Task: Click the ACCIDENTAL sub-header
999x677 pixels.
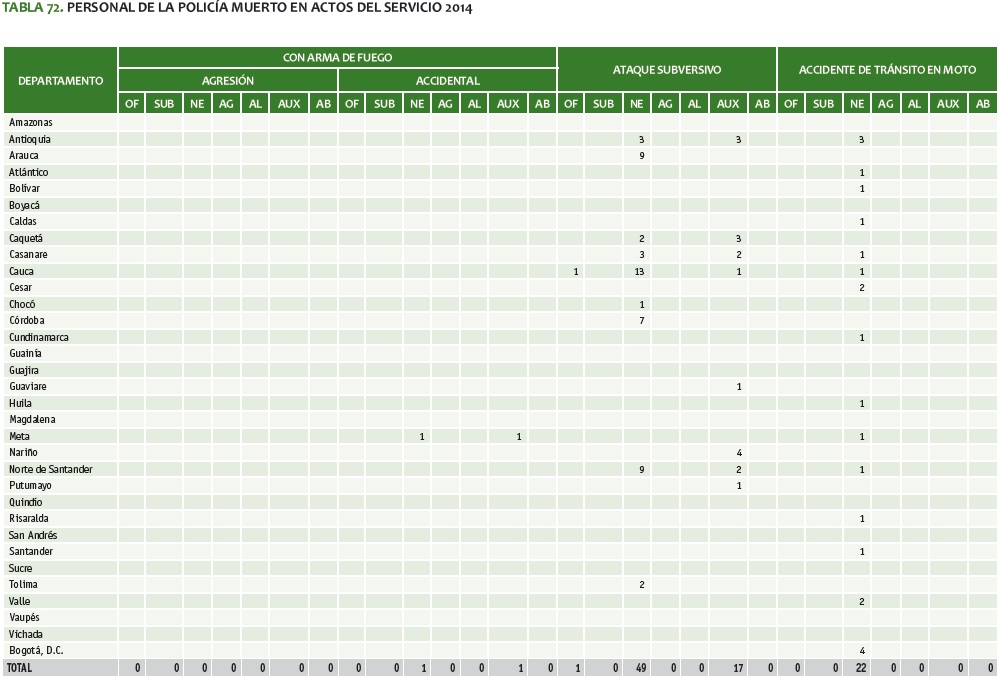Action: click(x=447, y=80)
